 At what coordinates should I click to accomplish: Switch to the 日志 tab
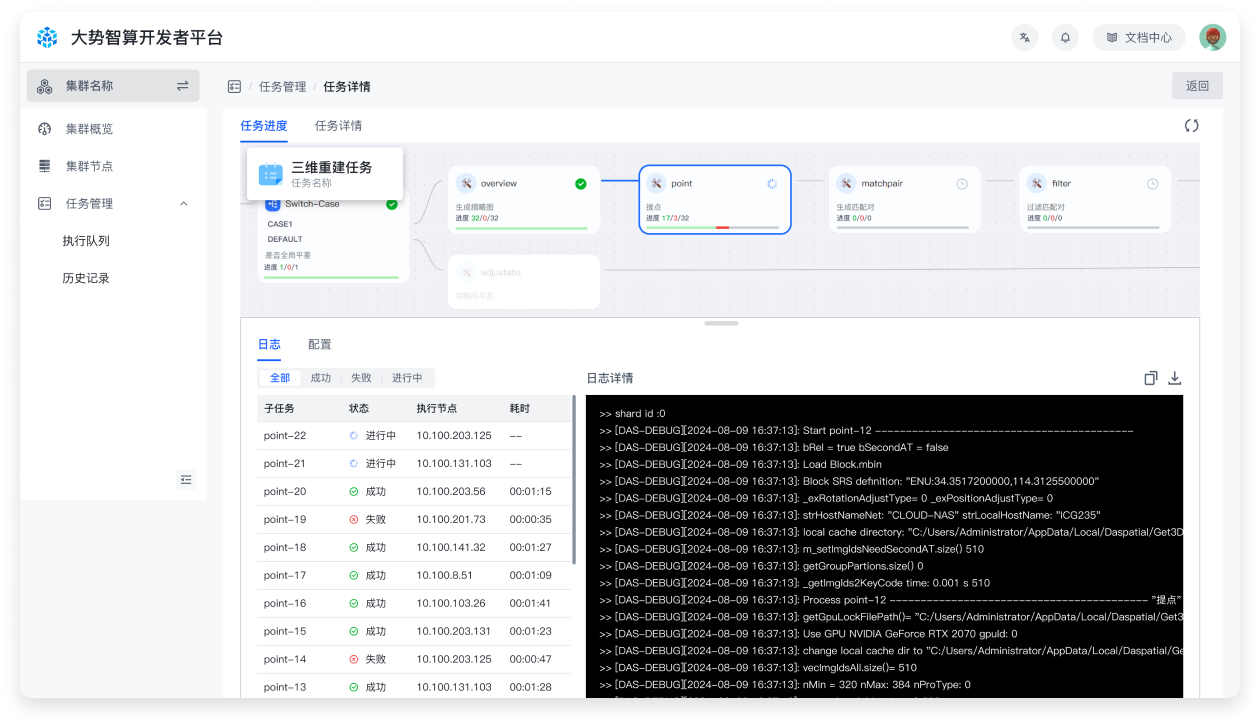tap(269, 345)
